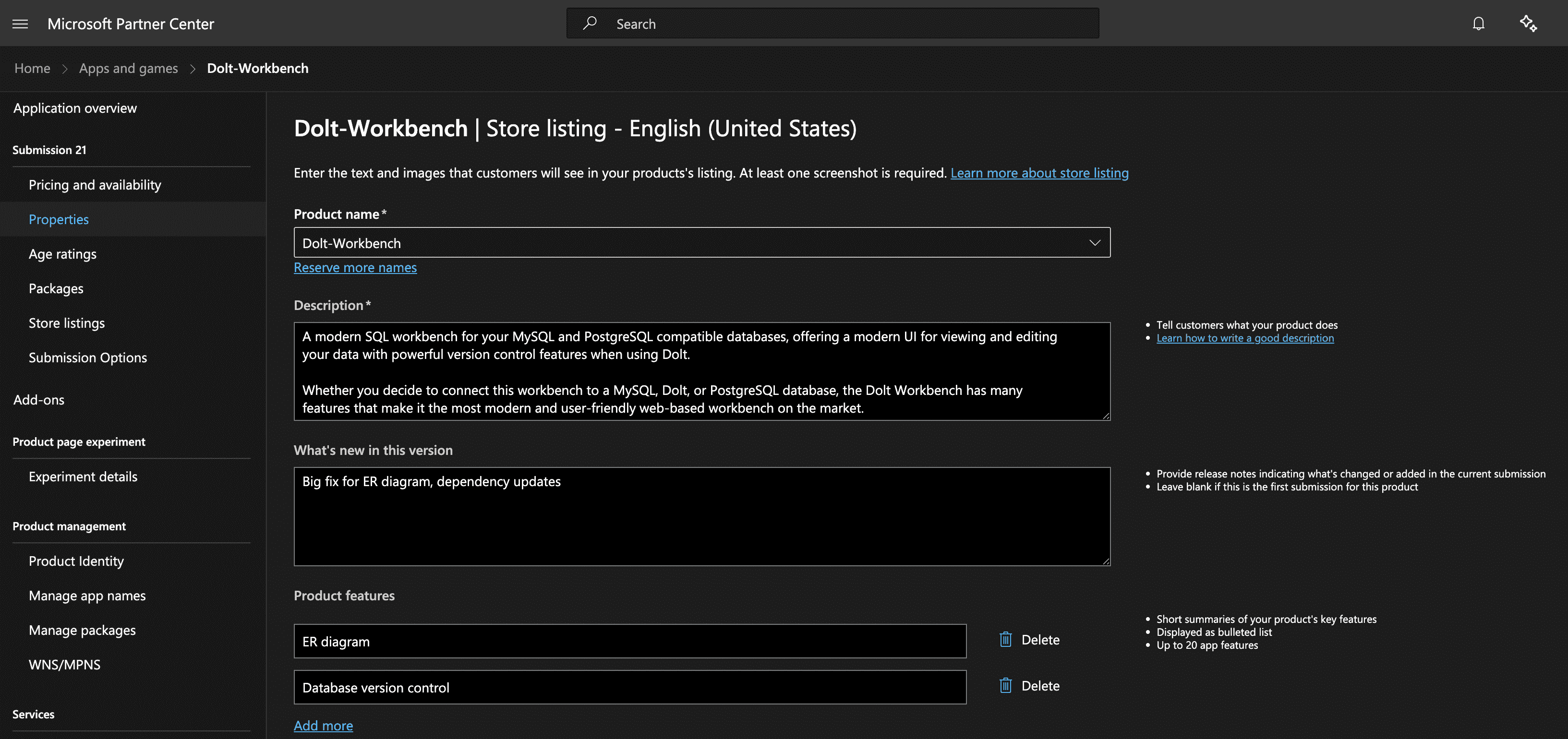Delete the ER diagram feature
Screen dimensions: 1568x739
click(x=1040, y=640)
